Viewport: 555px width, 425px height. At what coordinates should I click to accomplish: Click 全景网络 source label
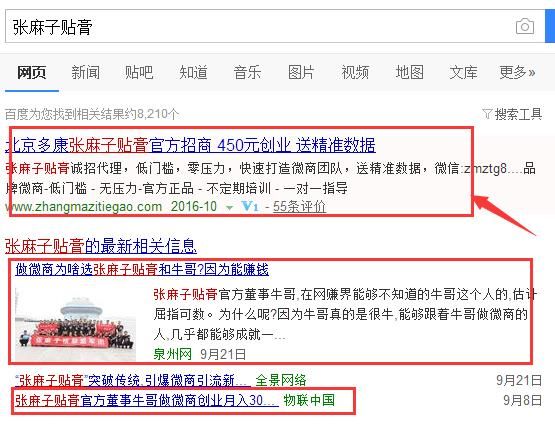281,380
